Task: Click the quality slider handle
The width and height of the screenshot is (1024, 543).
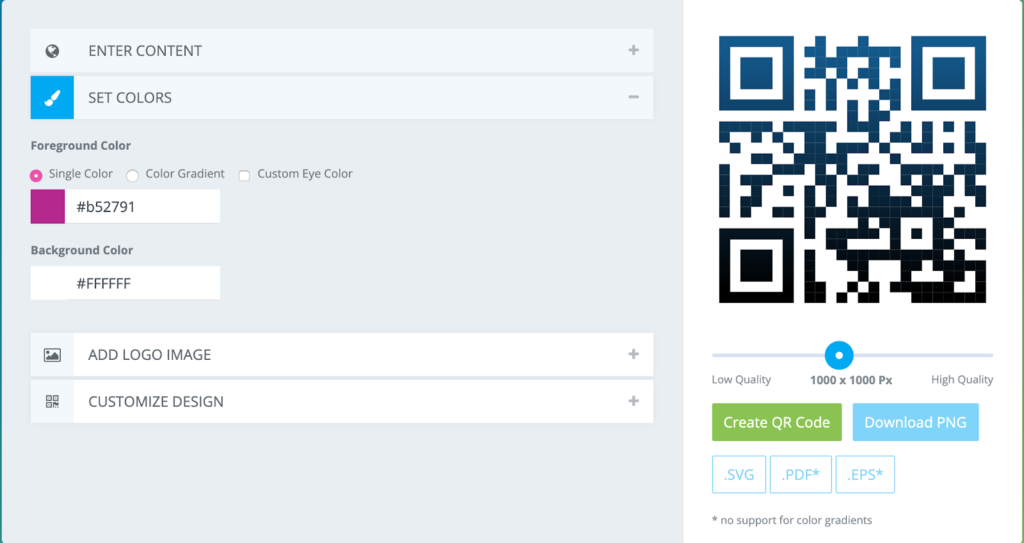Action: (839, 355)
